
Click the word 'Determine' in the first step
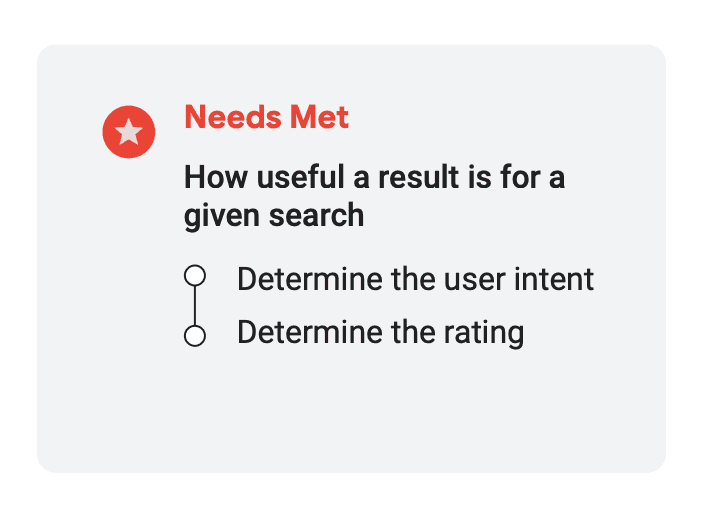(x=310, y=279)
